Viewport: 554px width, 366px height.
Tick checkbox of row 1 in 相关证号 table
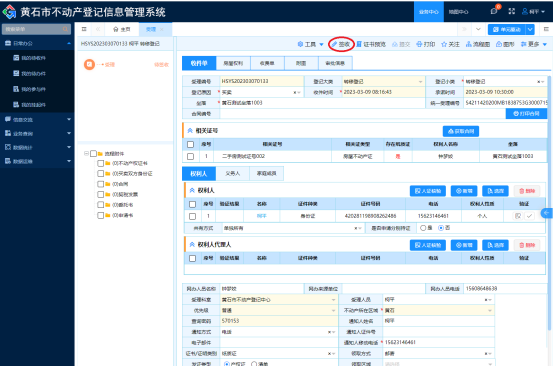[x=190, y=156]
